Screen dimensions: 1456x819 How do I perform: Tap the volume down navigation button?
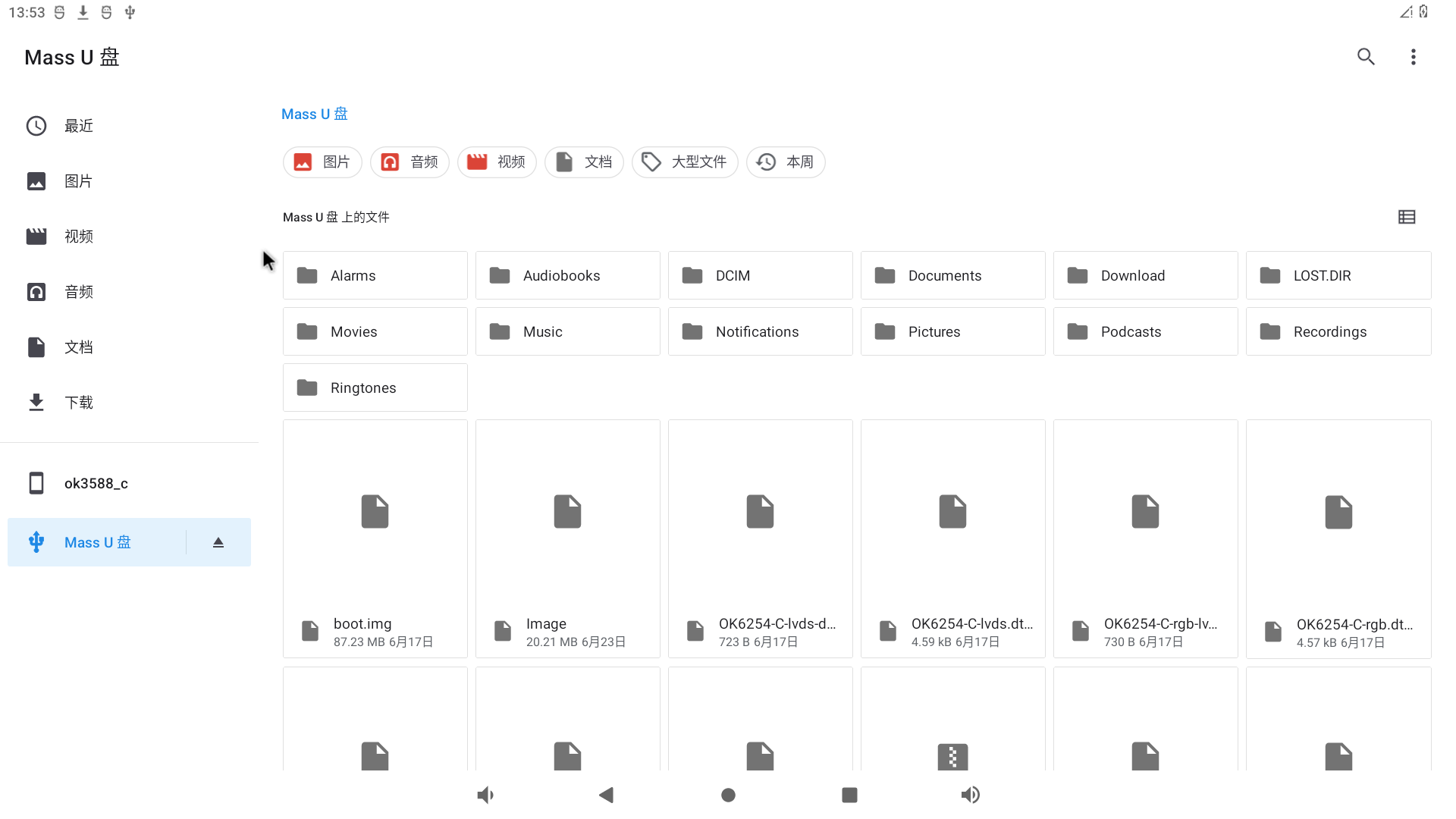tap(485, 795)
